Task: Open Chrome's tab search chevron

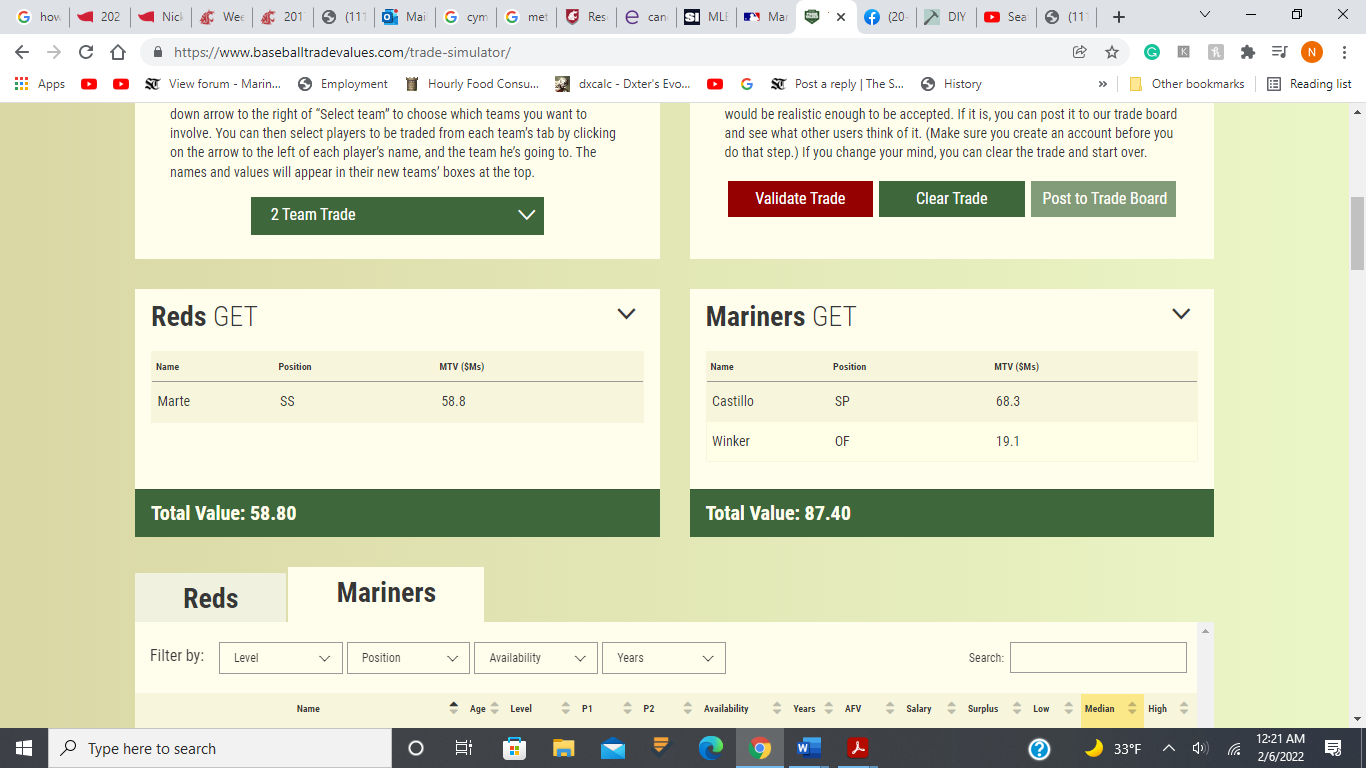Action: pyautogui.click(x=1204, y=15)
